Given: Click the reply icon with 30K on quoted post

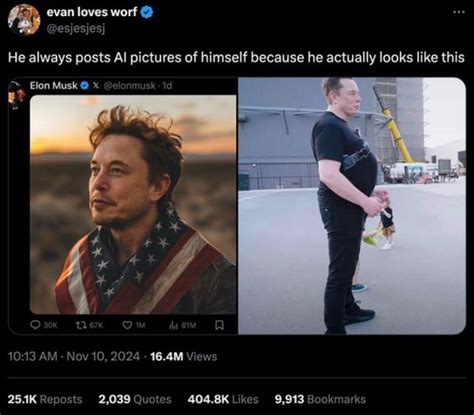Looking at the screenshot, I should (35, 325).
